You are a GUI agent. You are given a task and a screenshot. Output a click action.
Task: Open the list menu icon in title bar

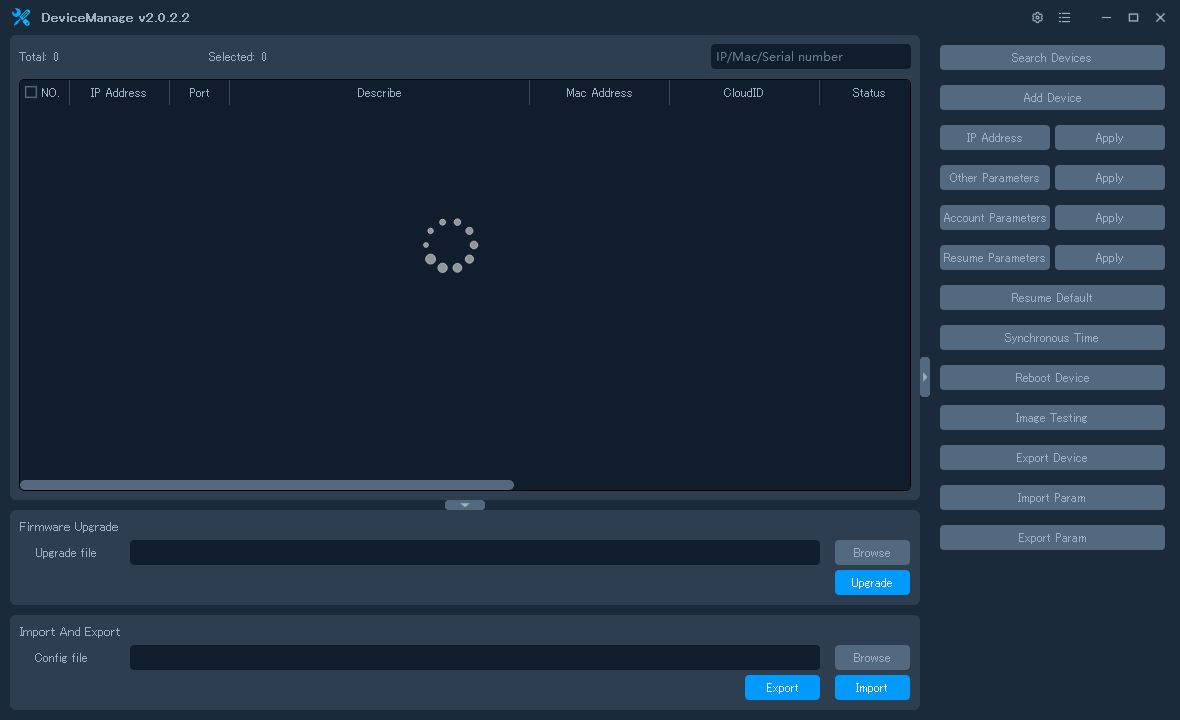[x=1064, y=18]
